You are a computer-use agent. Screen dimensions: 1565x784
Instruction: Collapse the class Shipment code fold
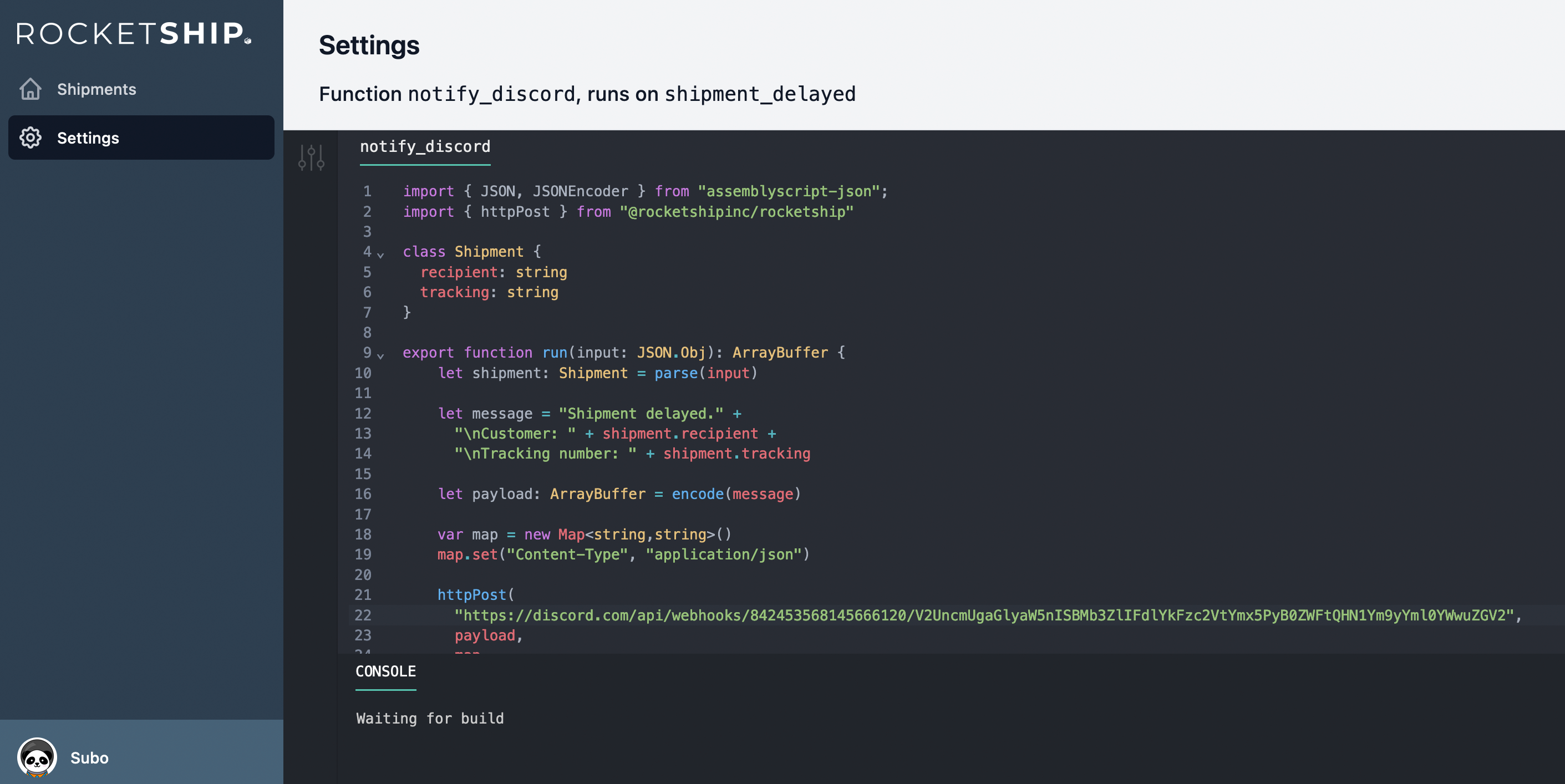(381, 255)
